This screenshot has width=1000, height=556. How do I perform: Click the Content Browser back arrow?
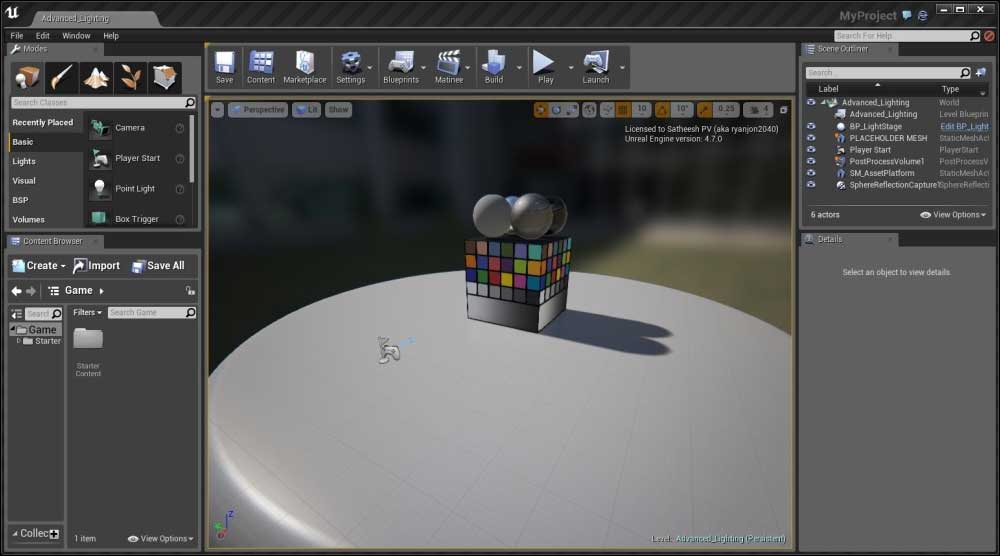17,291
